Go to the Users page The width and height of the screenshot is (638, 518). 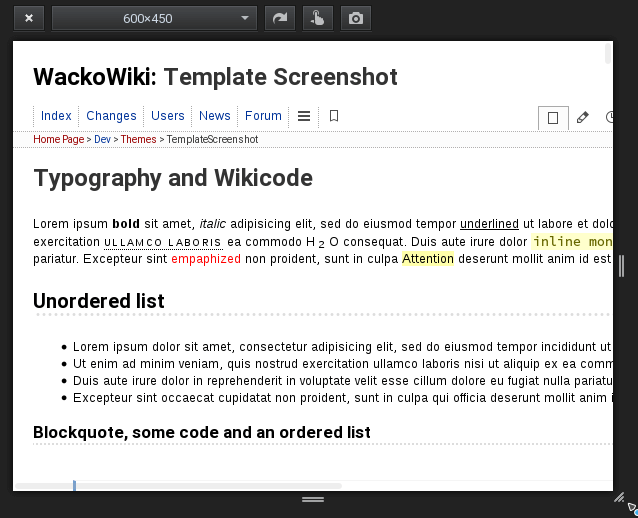pos(168,116)
